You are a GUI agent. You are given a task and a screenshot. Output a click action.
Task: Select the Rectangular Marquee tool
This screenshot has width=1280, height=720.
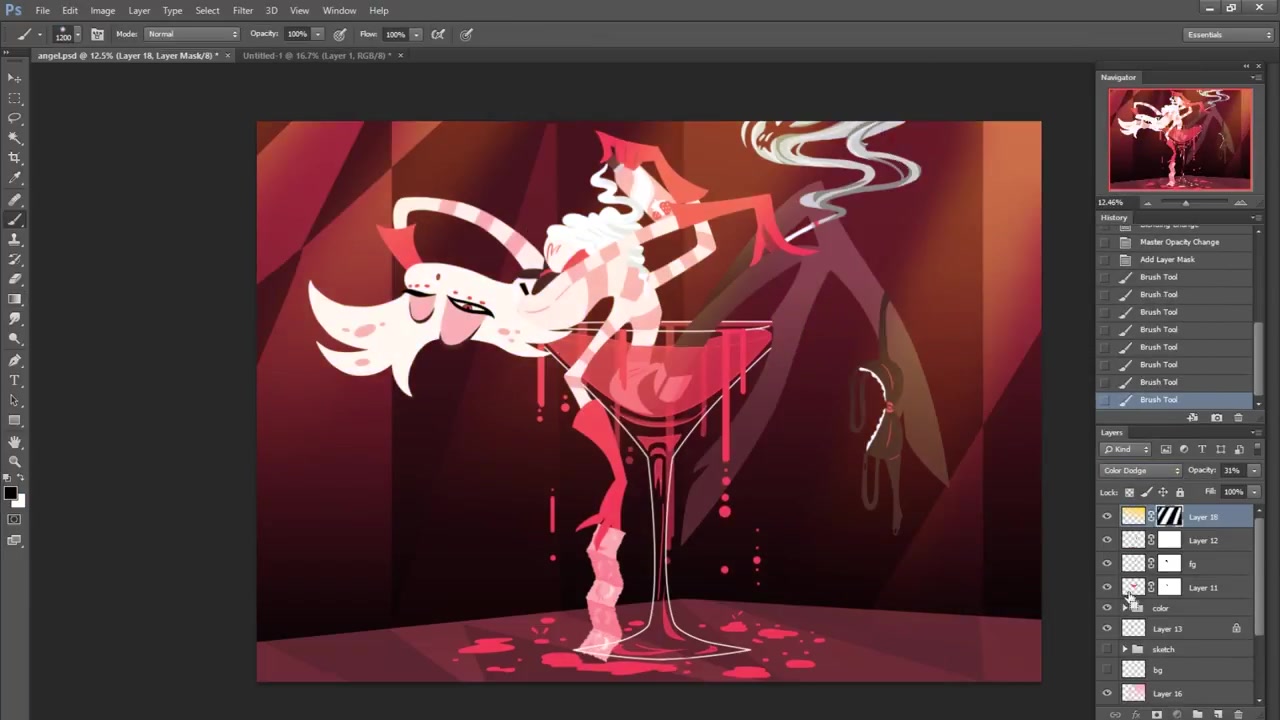(x=14, y=98)
